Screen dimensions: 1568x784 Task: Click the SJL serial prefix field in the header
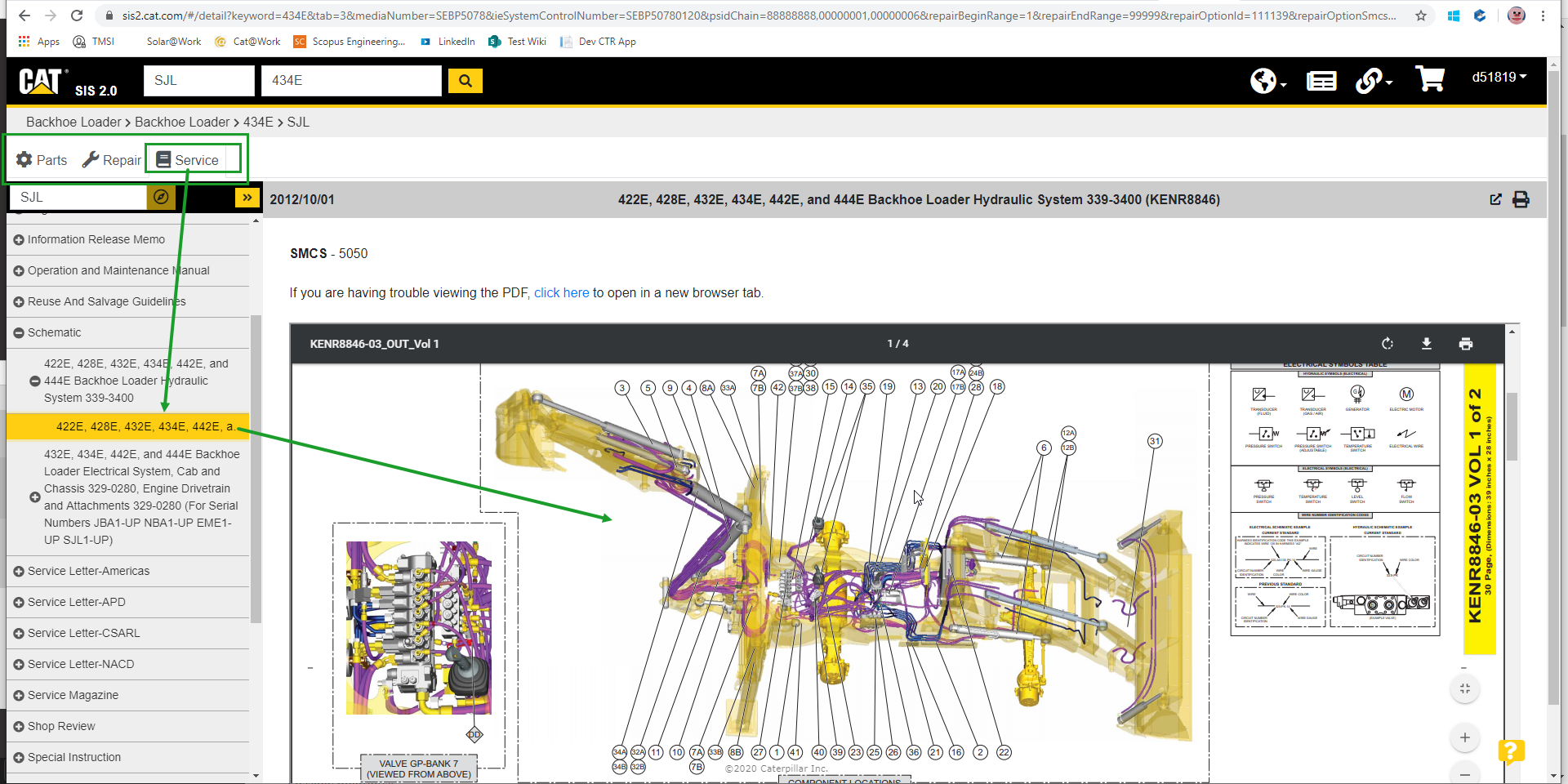point(199,81)
